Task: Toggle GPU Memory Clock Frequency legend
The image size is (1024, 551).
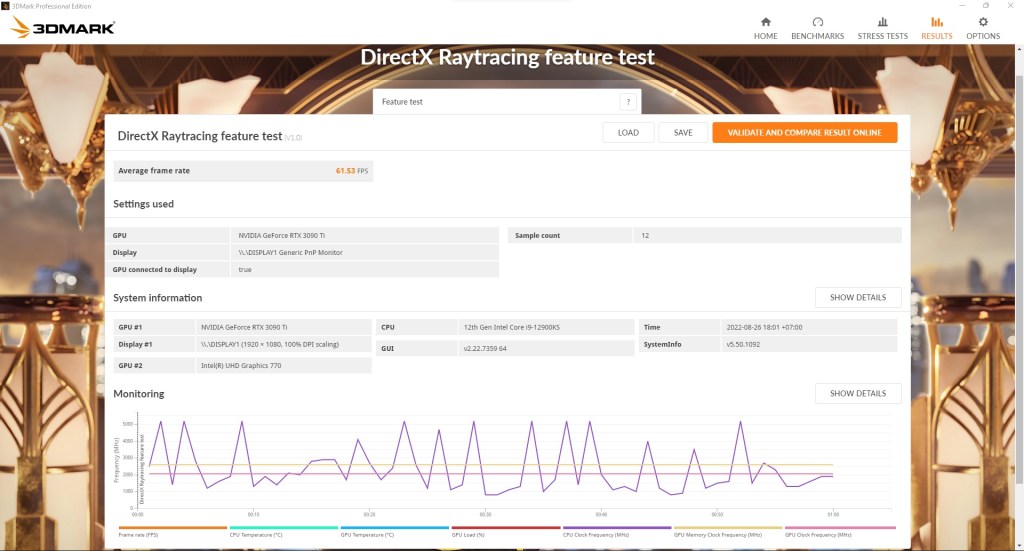Action: click(728, 531)
